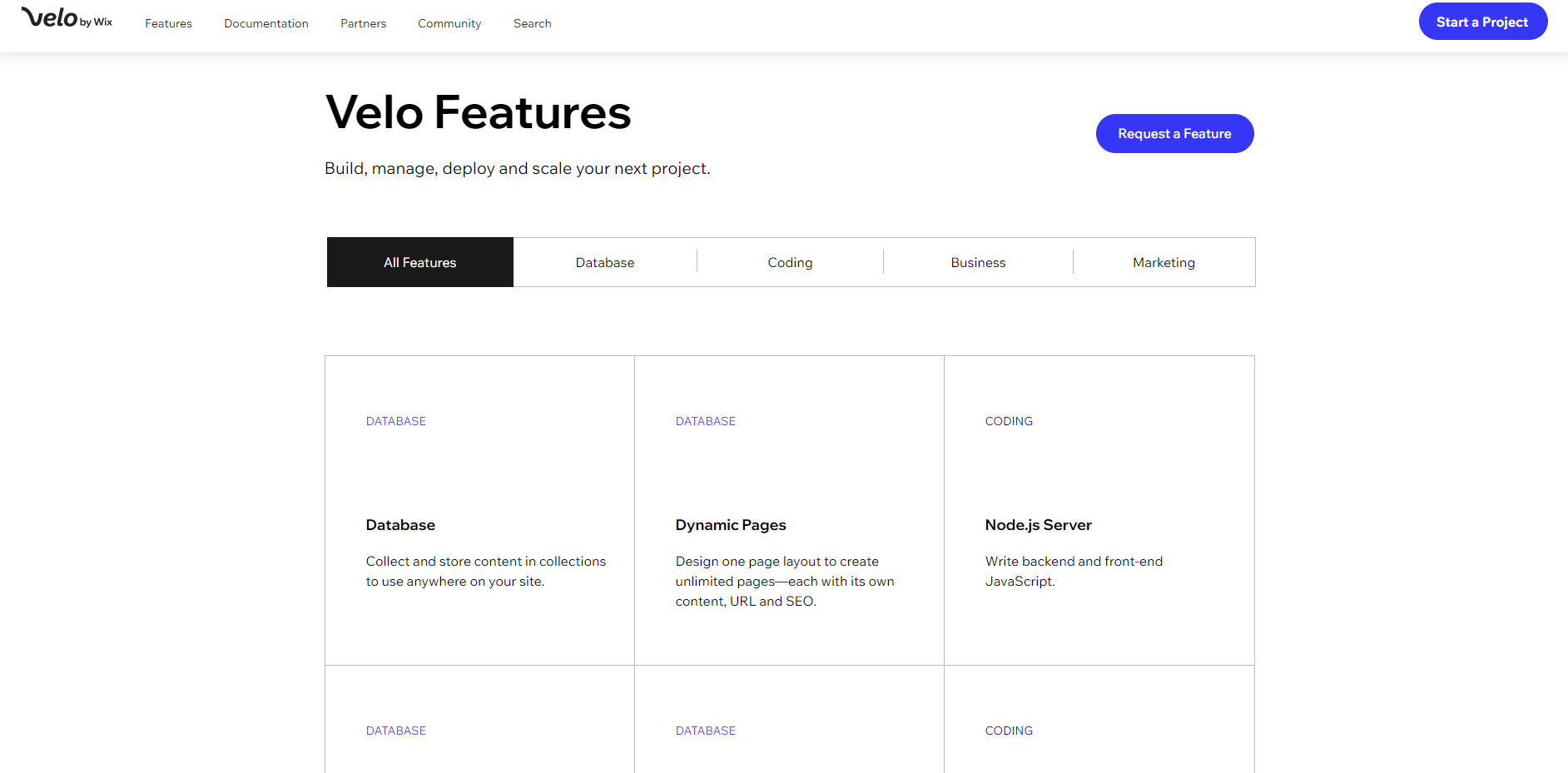The width and height of the screenshot is (1568, 773).
Task: Switch to the Marketing filter tab
Action: pyautogui.click(x=1164, y=262)
